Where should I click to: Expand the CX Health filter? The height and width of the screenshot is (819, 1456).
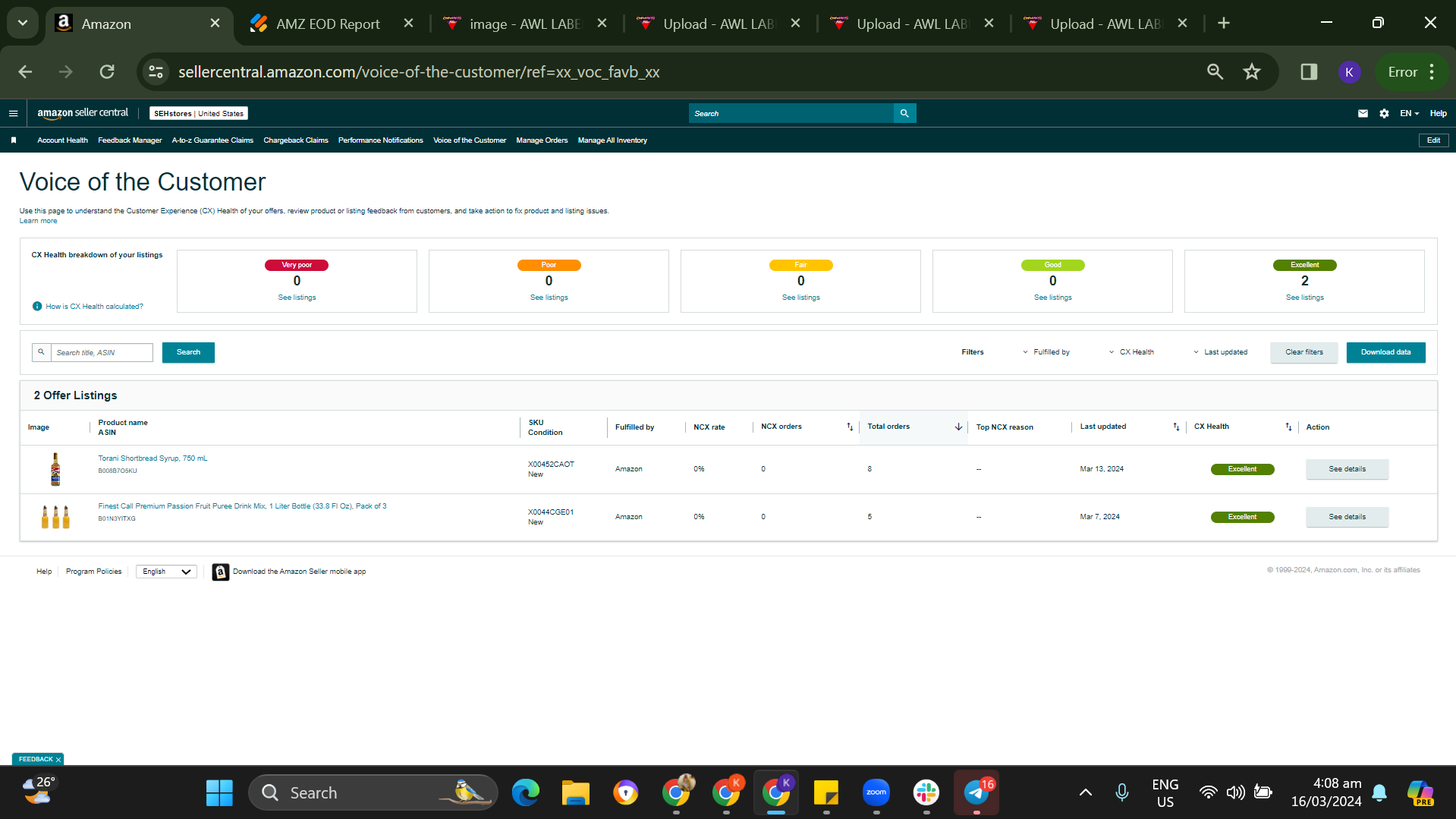pos(1131,352)
